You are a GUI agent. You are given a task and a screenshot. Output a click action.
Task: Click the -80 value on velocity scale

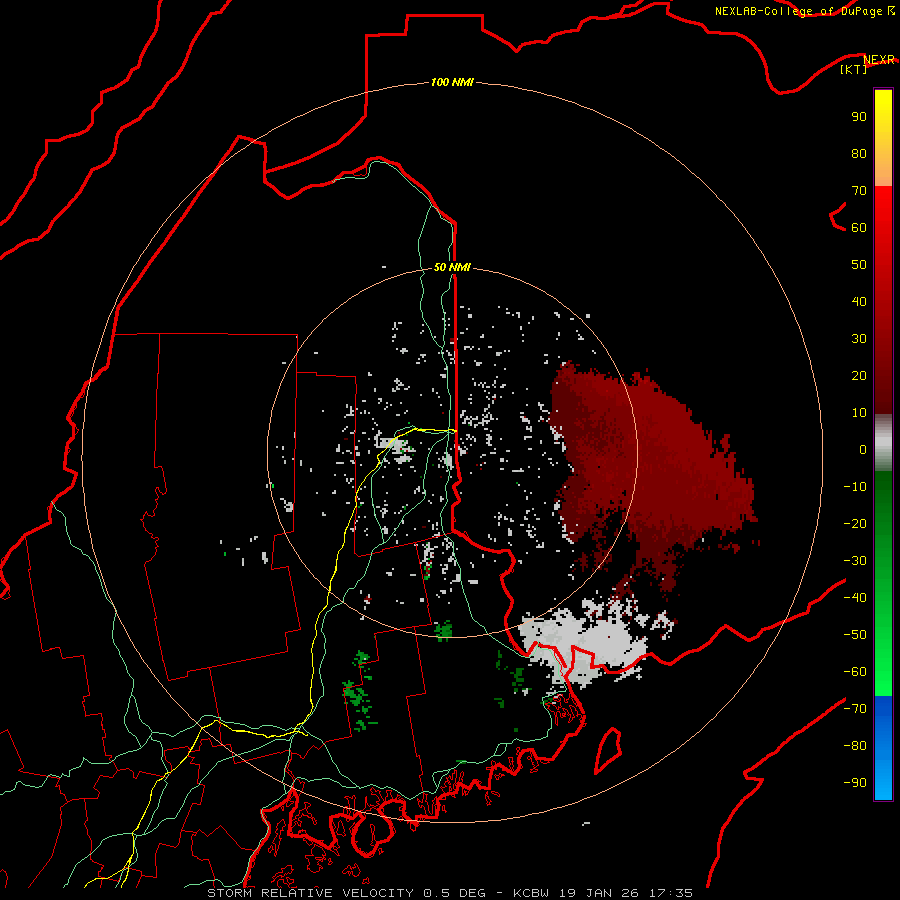point(855,746)
